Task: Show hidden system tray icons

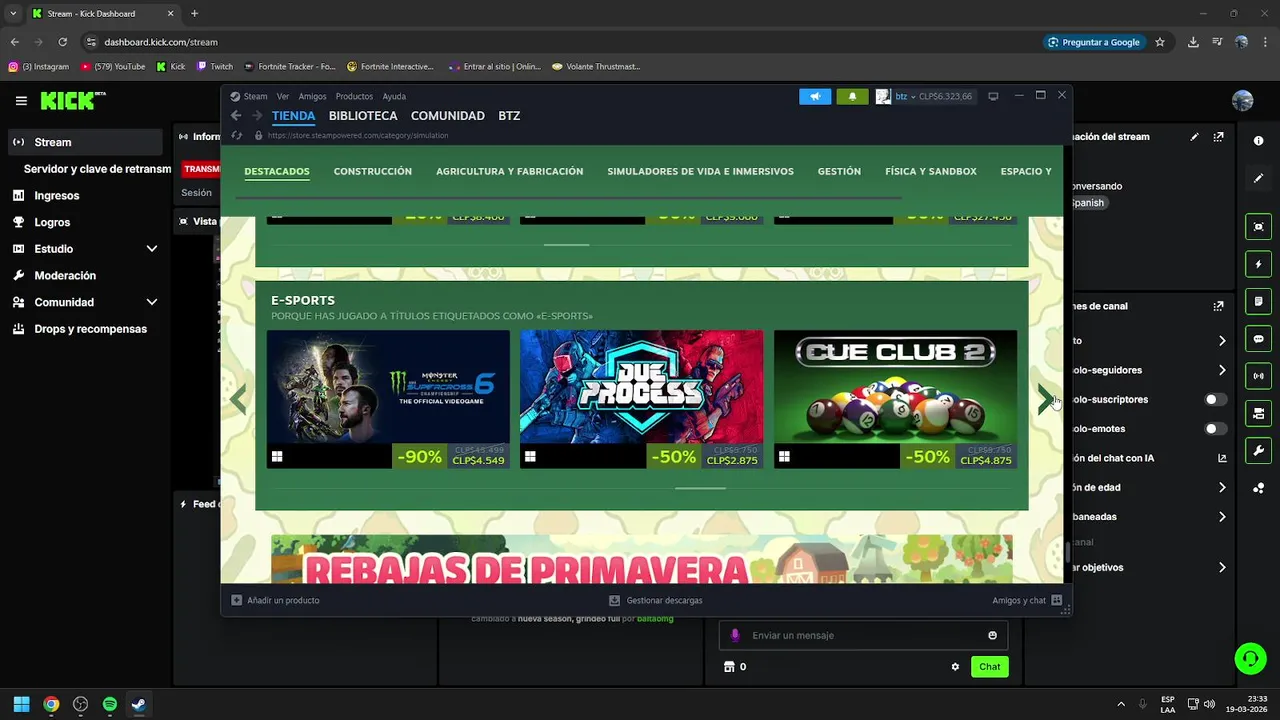Action: tap(1120, 704)
